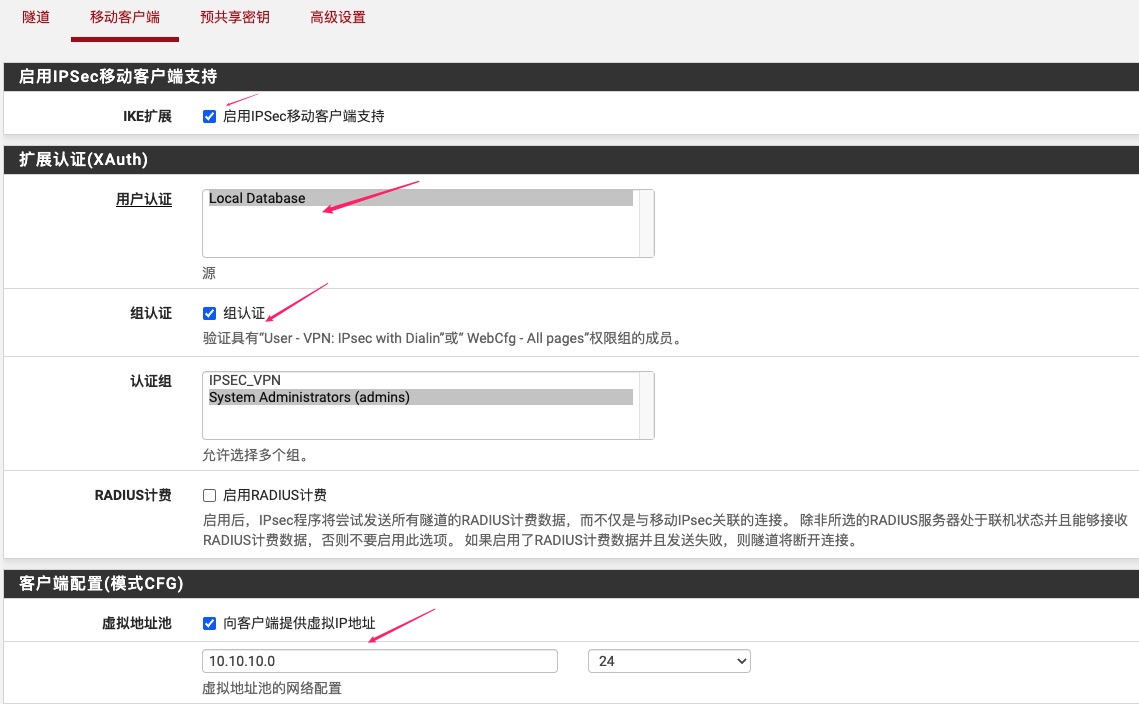
Task: Toggle the 向客户端提供虚拟IP地址 checkbox
Action: pyautogui.click(x=210, y=624)
